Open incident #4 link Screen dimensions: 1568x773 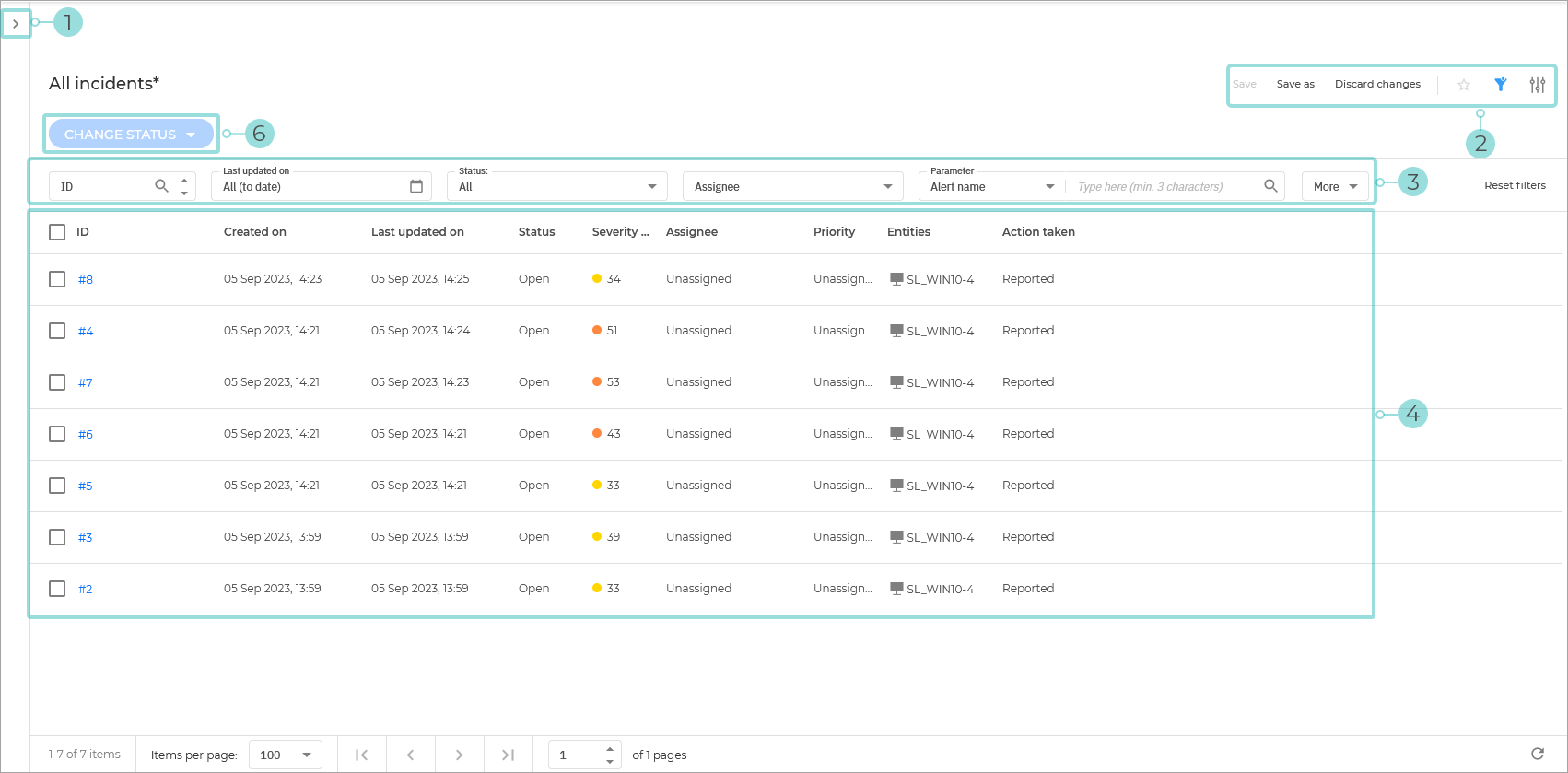point(86,332)
